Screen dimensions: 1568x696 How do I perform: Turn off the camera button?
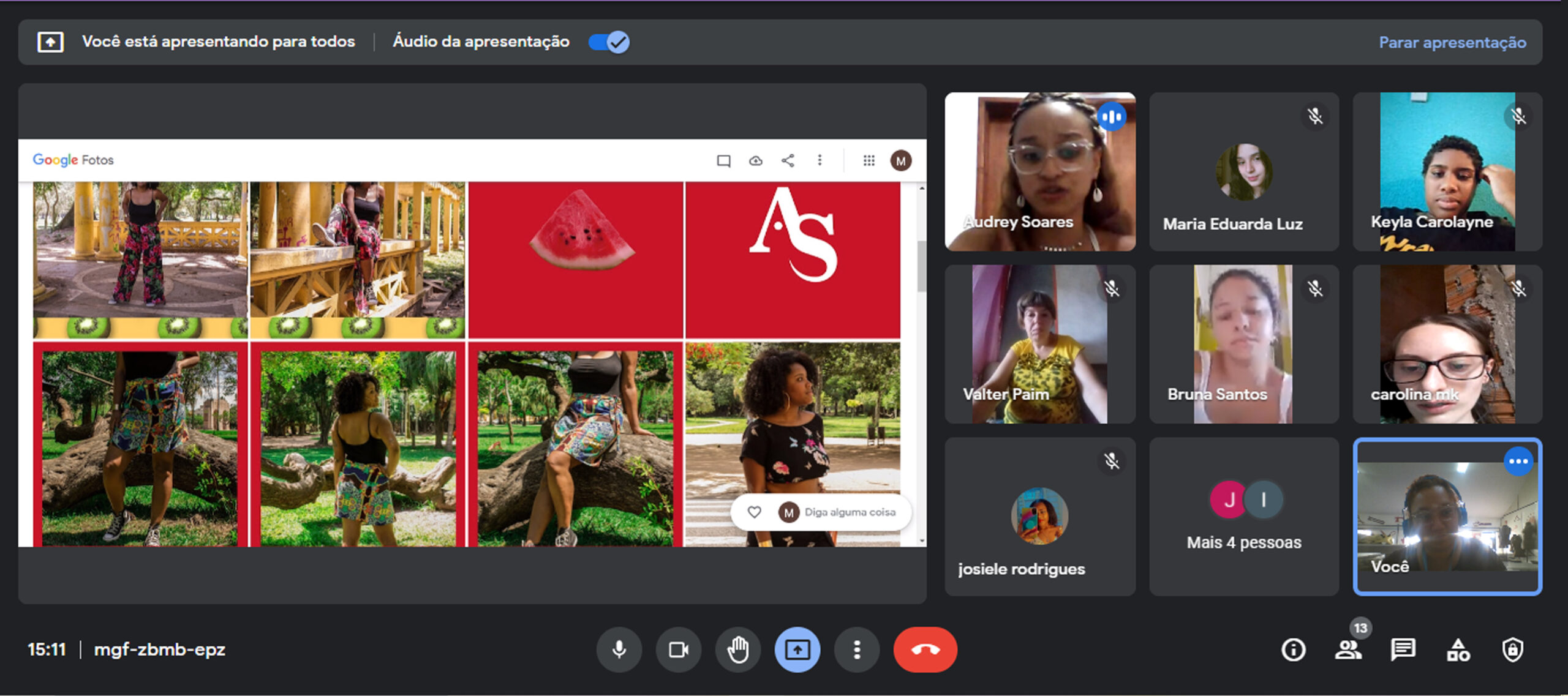678,649
